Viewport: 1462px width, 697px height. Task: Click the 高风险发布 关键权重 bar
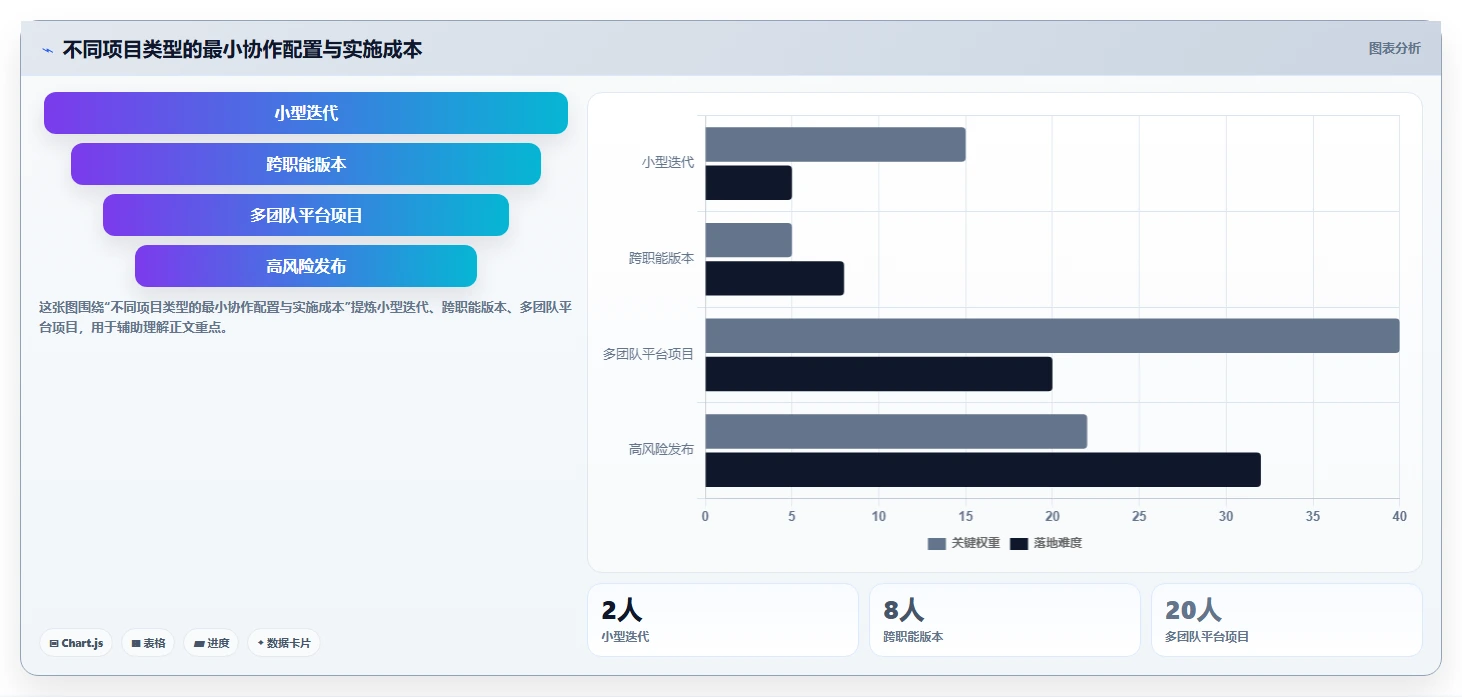(x=896, y=431)
